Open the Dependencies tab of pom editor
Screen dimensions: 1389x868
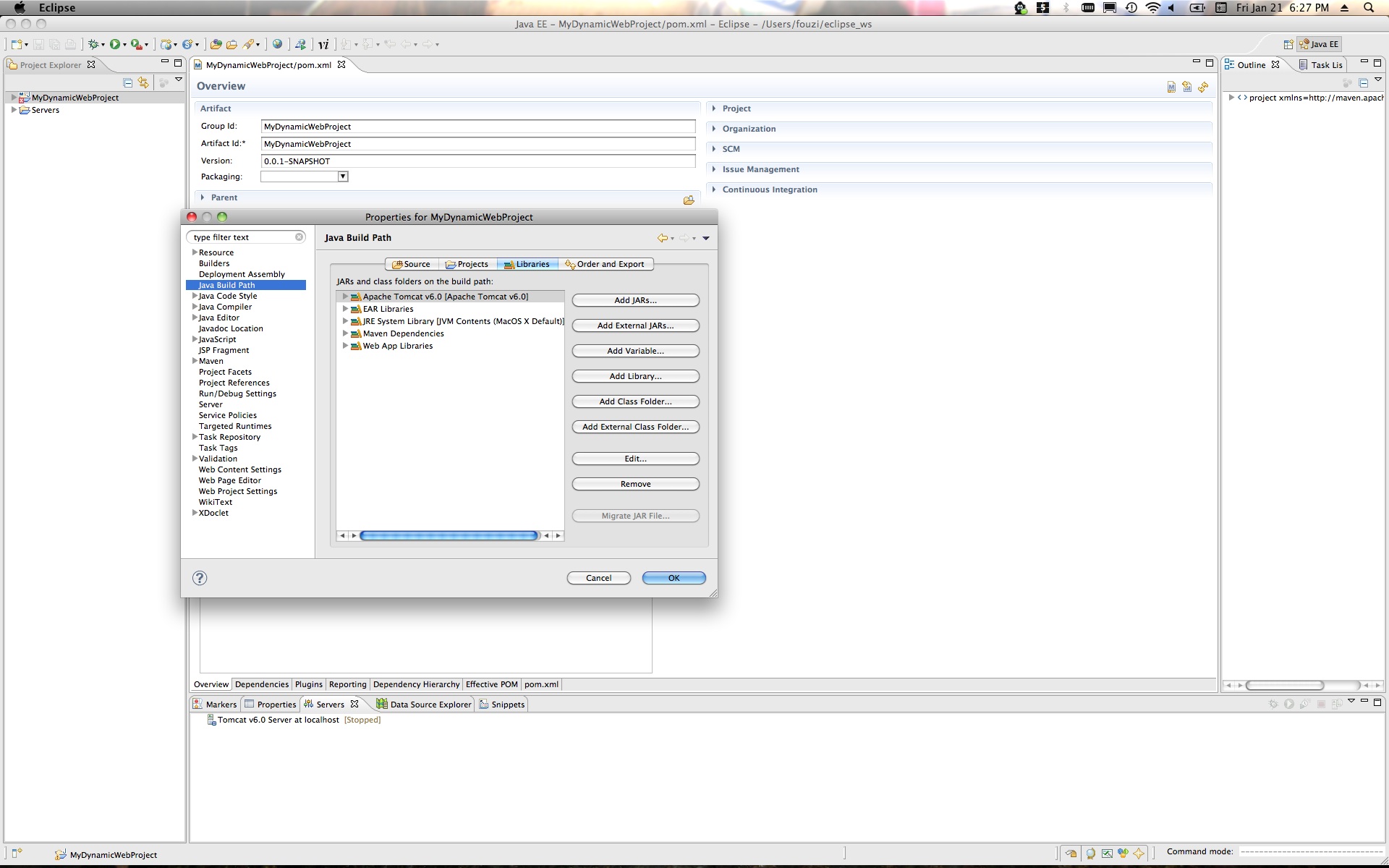[x=262, y=684]
